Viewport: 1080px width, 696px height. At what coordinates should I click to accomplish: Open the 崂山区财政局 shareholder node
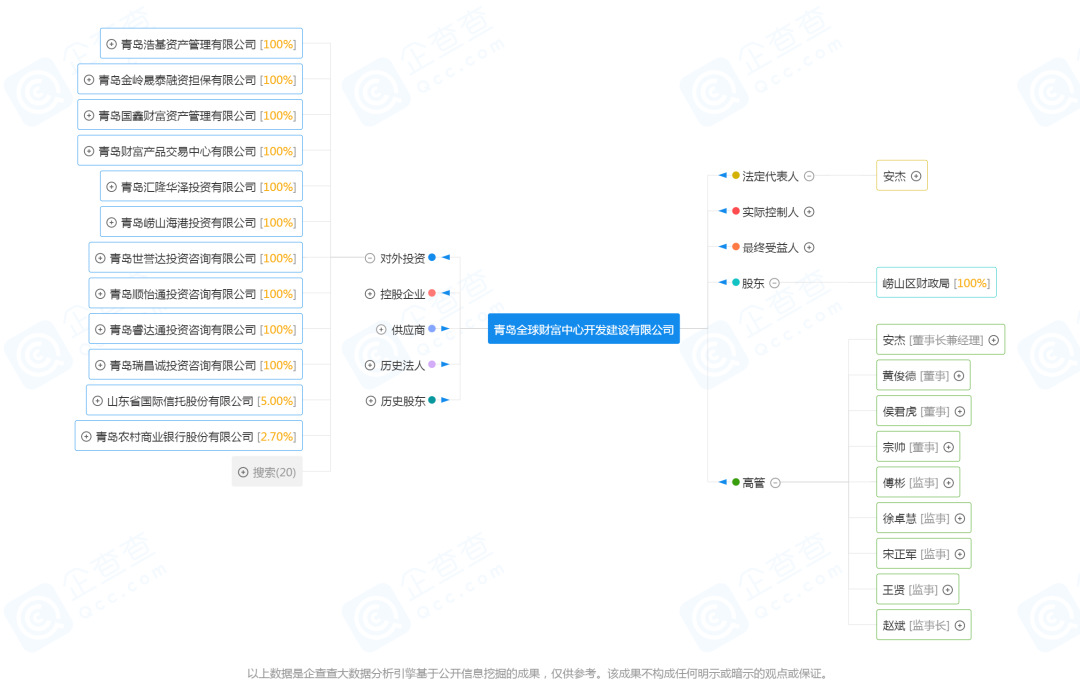[936, 283]
